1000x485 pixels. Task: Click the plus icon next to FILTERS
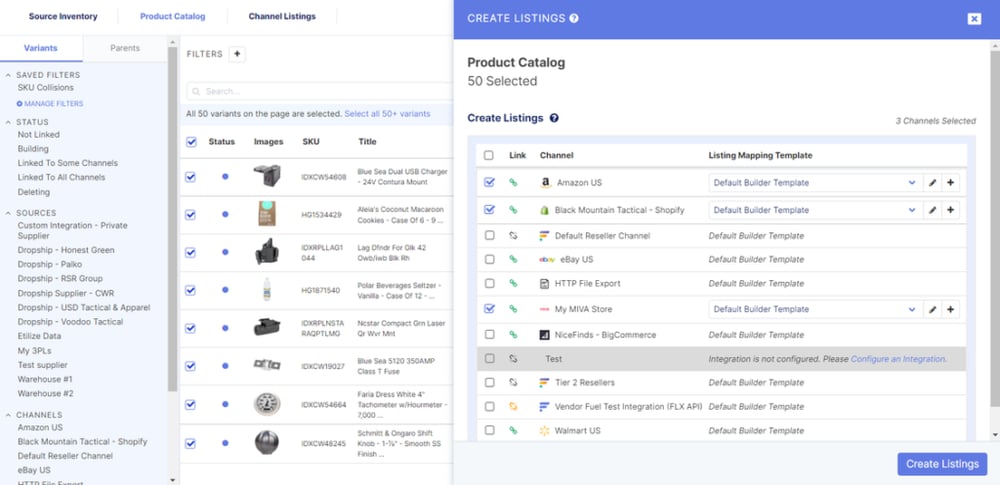[x=237, y=54]
